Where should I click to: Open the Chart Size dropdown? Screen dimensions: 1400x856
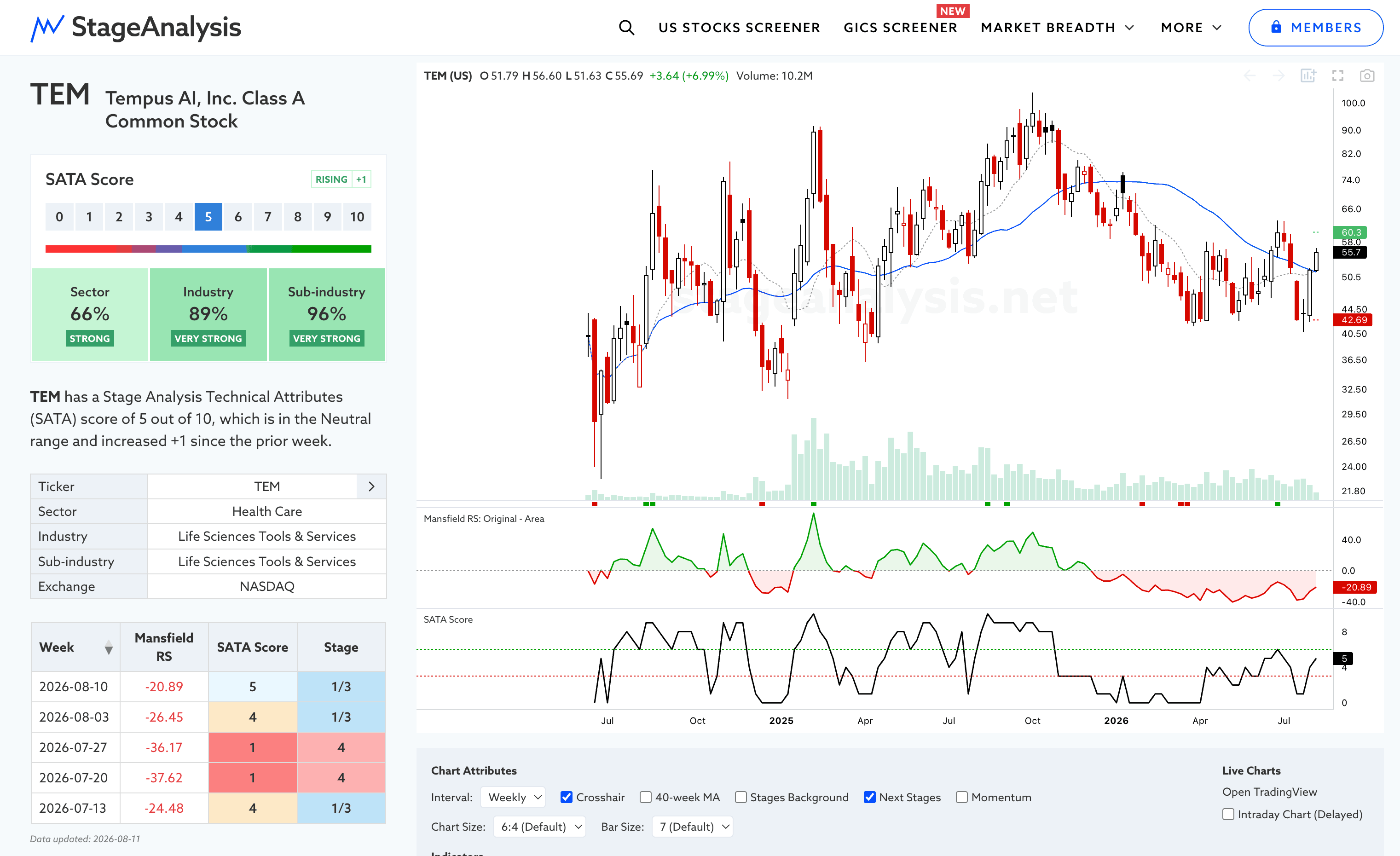[x=540, y=827]
